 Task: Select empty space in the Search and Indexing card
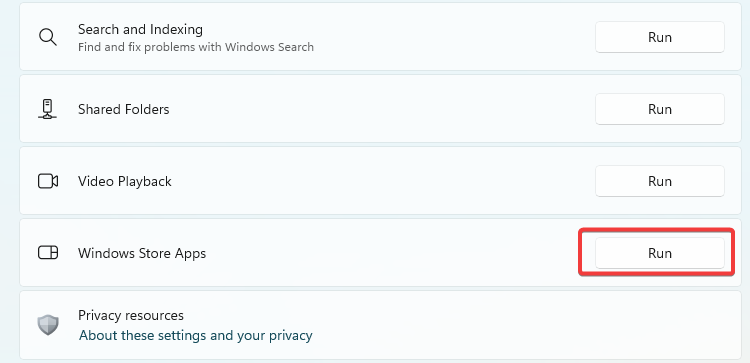pyautogui.click(x=454, y=37)
